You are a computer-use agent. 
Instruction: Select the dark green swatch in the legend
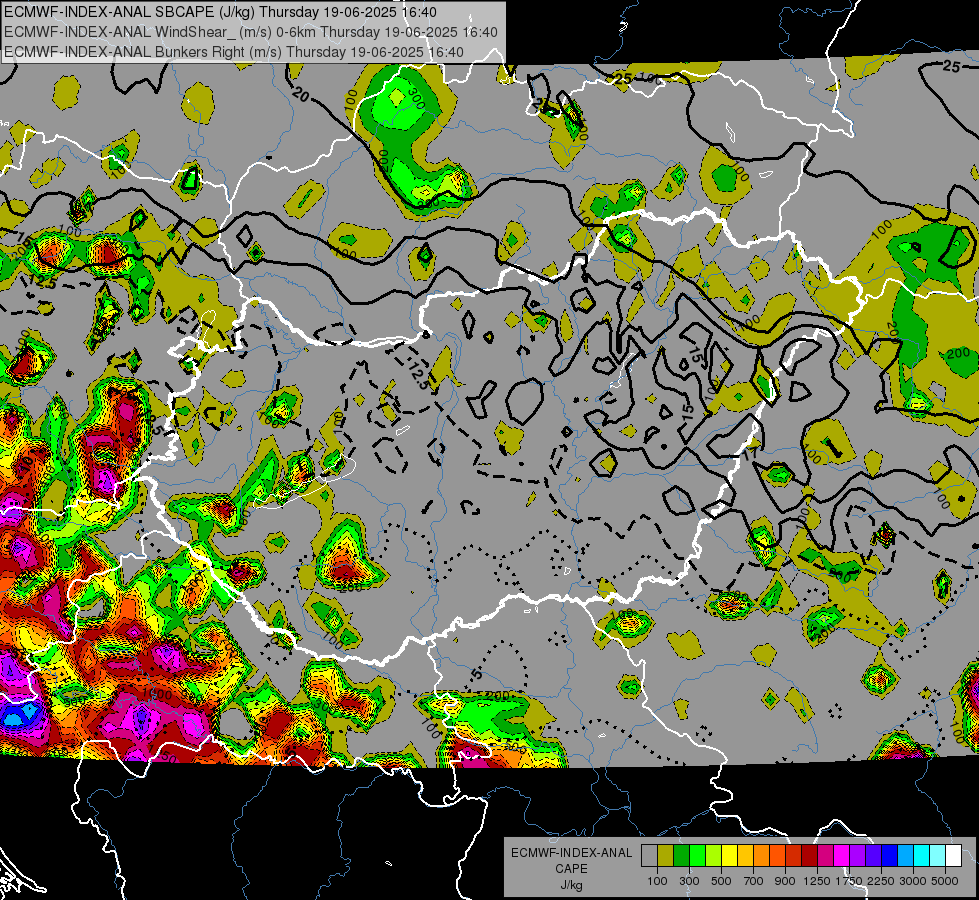click(682, 855)
